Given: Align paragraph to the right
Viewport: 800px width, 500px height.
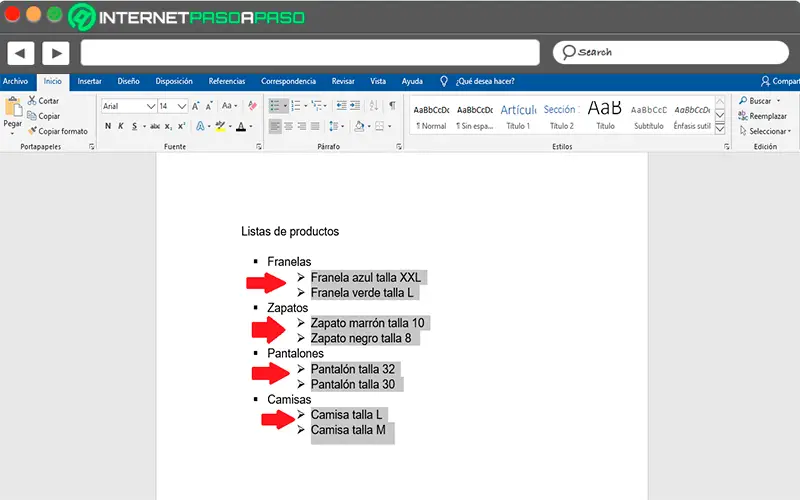Looking at the screenshot, I should (302, 126).
